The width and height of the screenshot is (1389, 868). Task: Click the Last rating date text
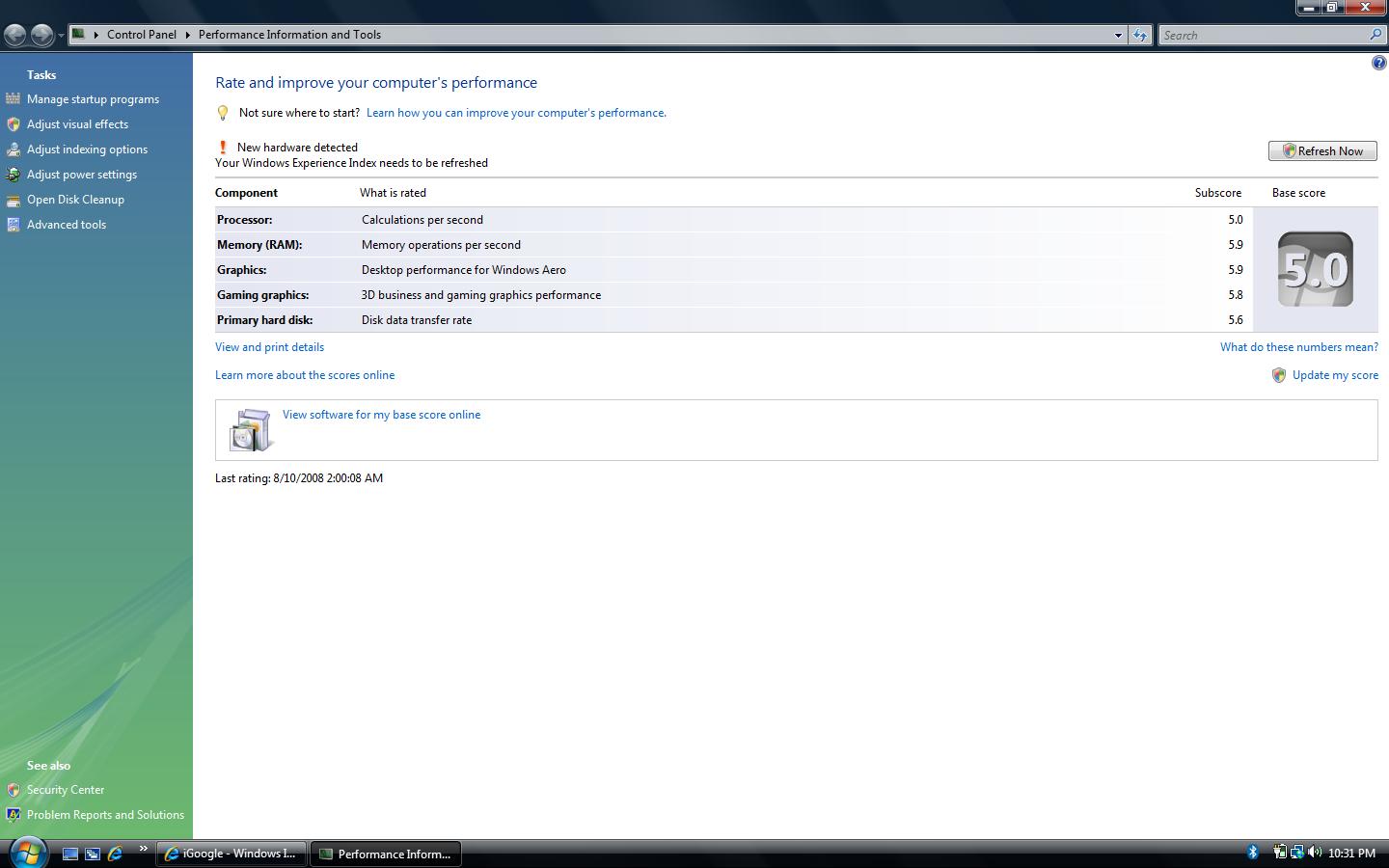pyautogui.click(x=299, y=478)
